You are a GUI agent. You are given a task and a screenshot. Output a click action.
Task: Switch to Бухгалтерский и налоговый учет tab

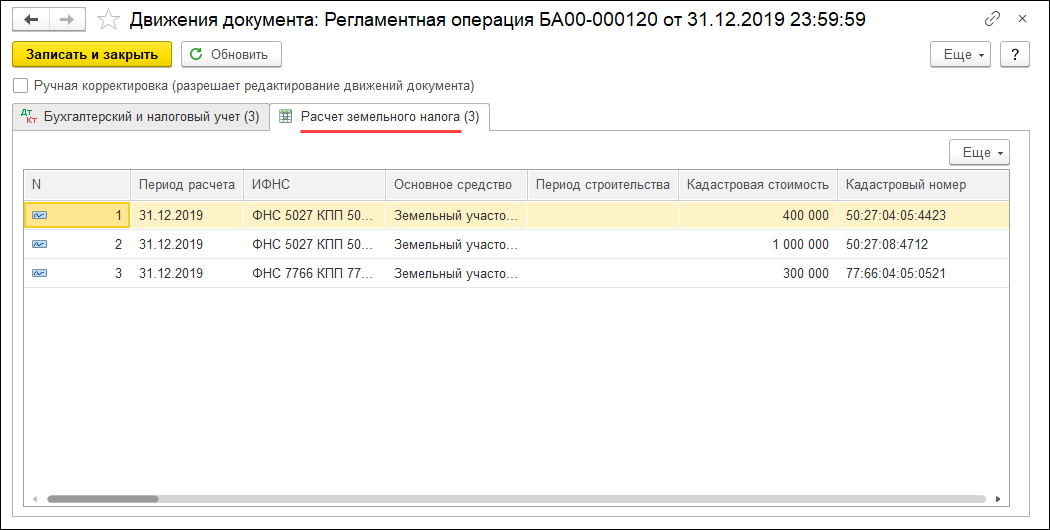click(x=140, y=117)
